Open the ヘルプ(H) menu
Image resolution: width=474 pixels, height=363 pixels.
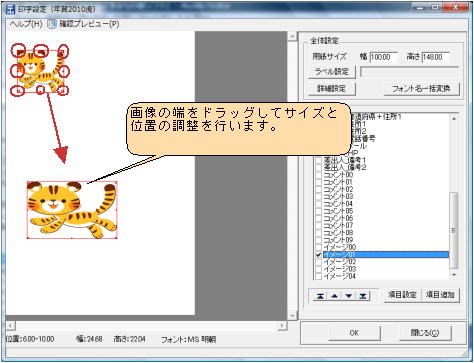(x=26, y=24)
